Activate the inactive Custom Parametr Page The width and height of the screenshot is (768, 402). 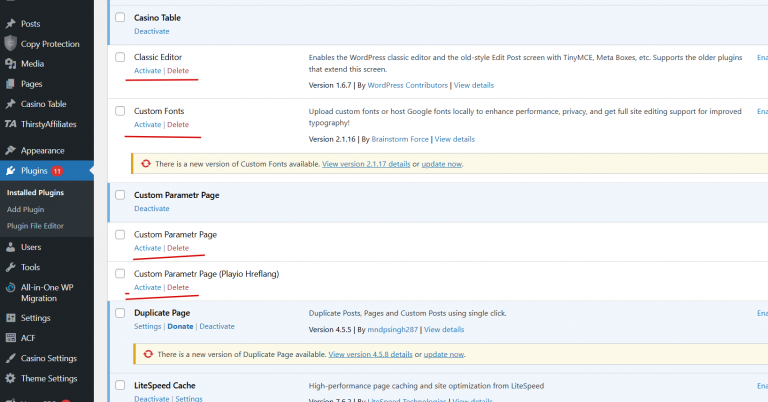pyautogui.click(x=147, y=248)
